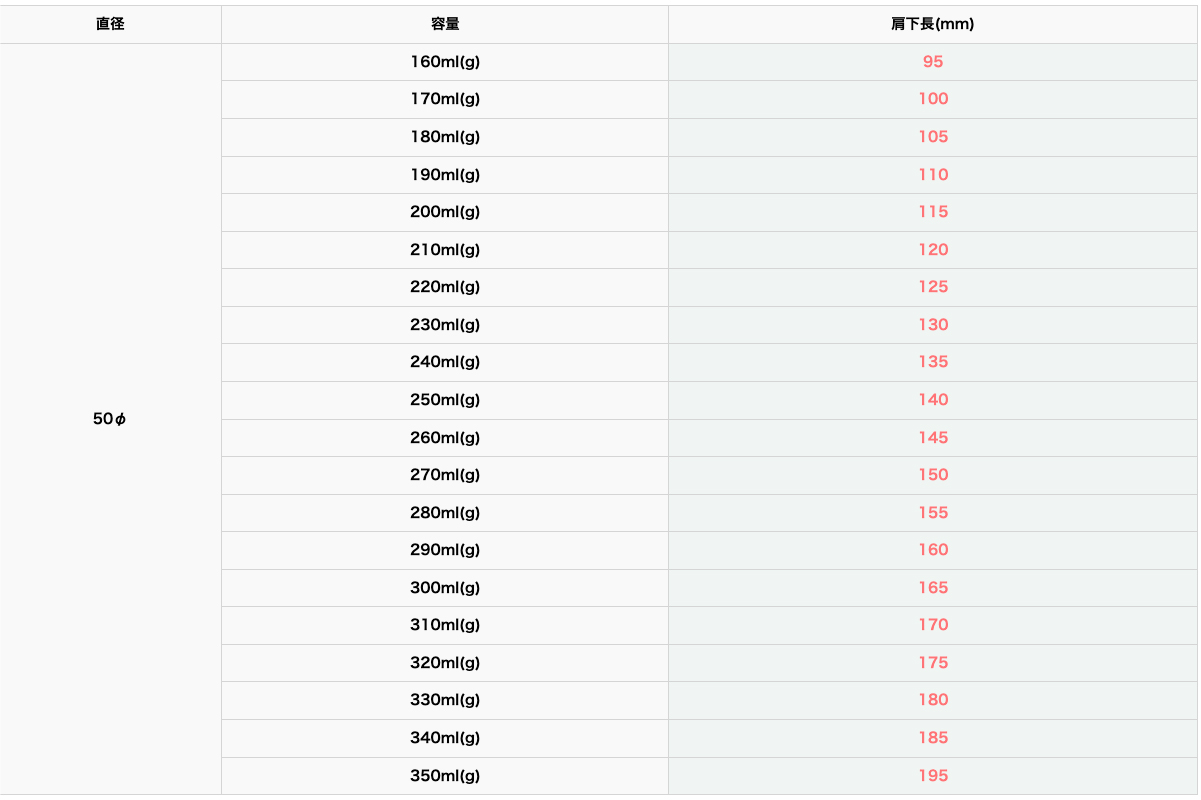Image resolution: width=1201 pixels, height=800 pixels.
Task: Click the shoulder length value 135
Action: (933, 362)
